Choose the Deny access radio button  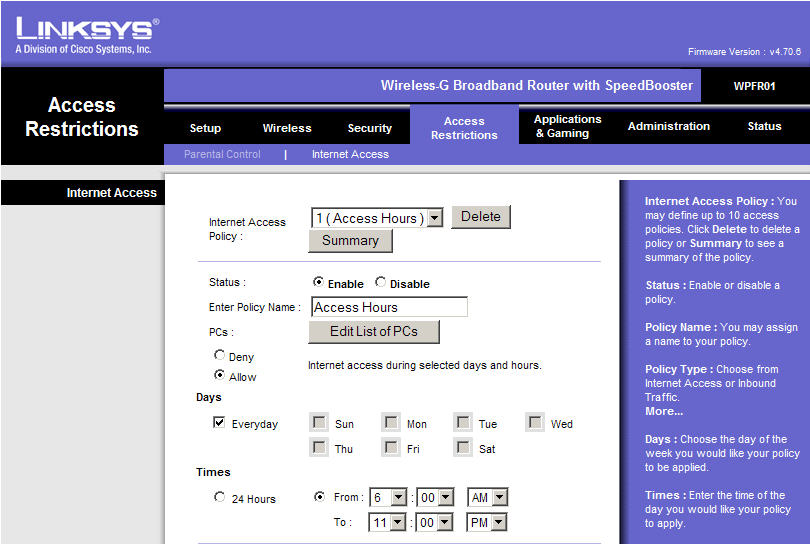pos(220,355)
